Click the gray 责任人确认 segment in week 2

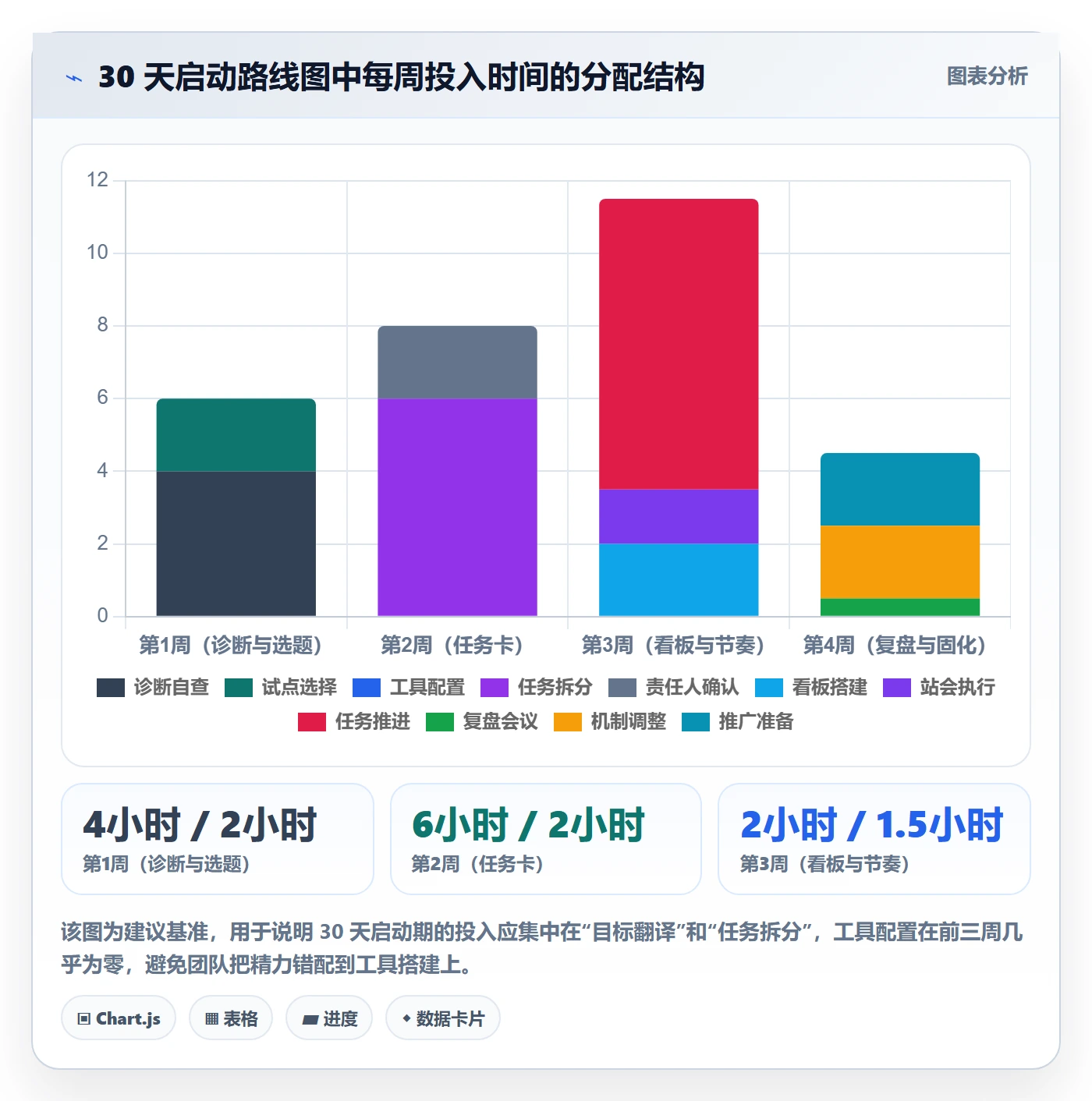[458, 363]
